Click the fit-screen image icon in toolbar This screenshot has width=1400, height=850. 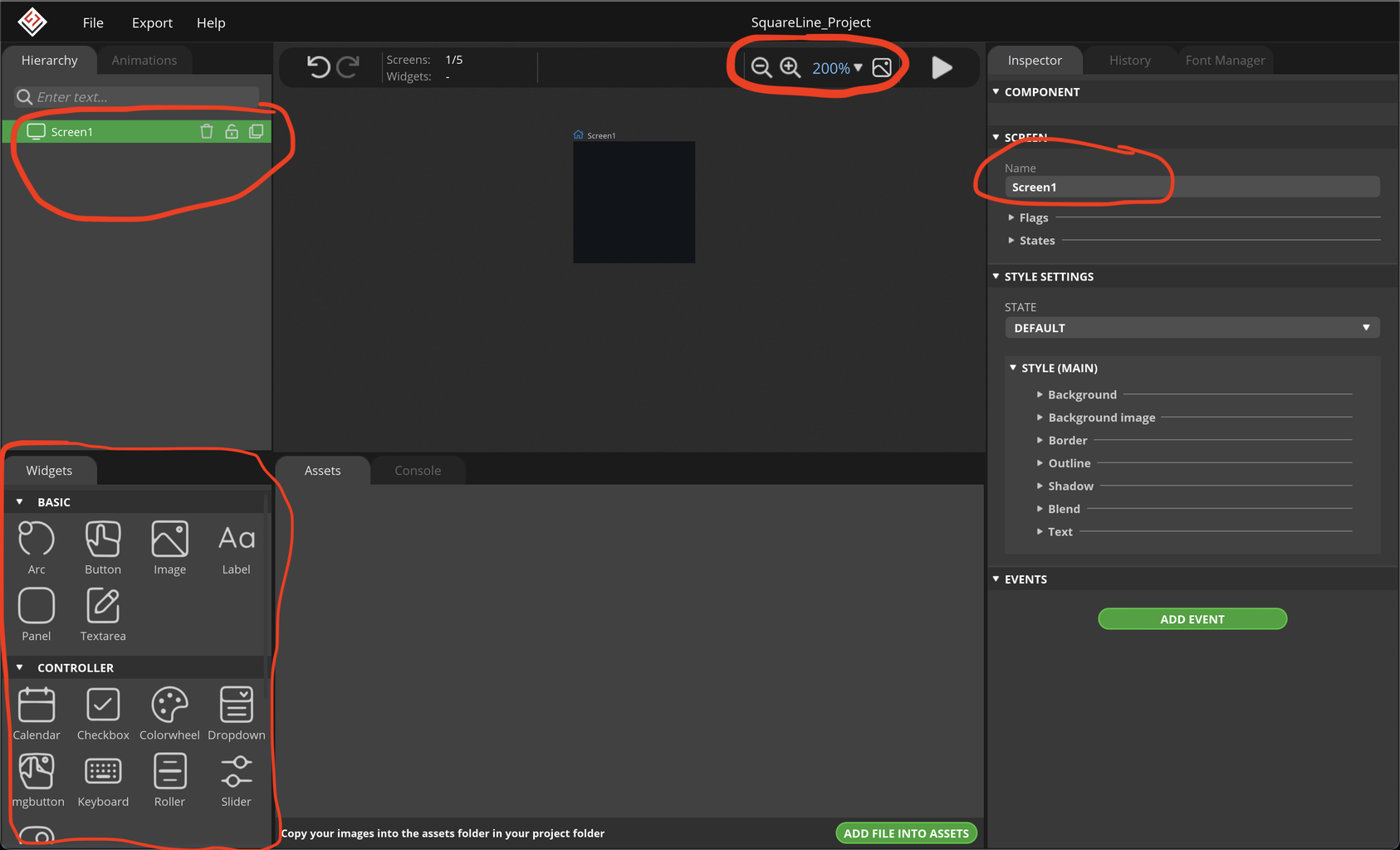882,68
